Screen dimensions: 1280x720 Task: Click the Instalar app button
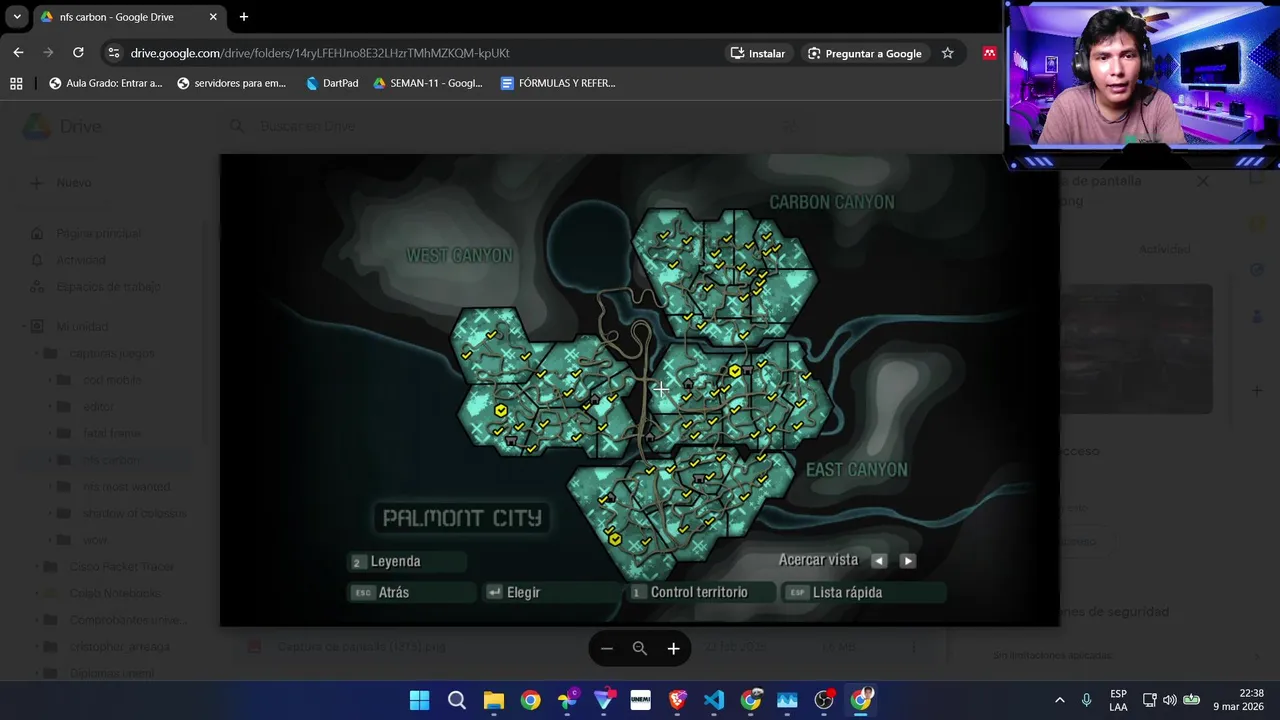click(x=758, y=53)
